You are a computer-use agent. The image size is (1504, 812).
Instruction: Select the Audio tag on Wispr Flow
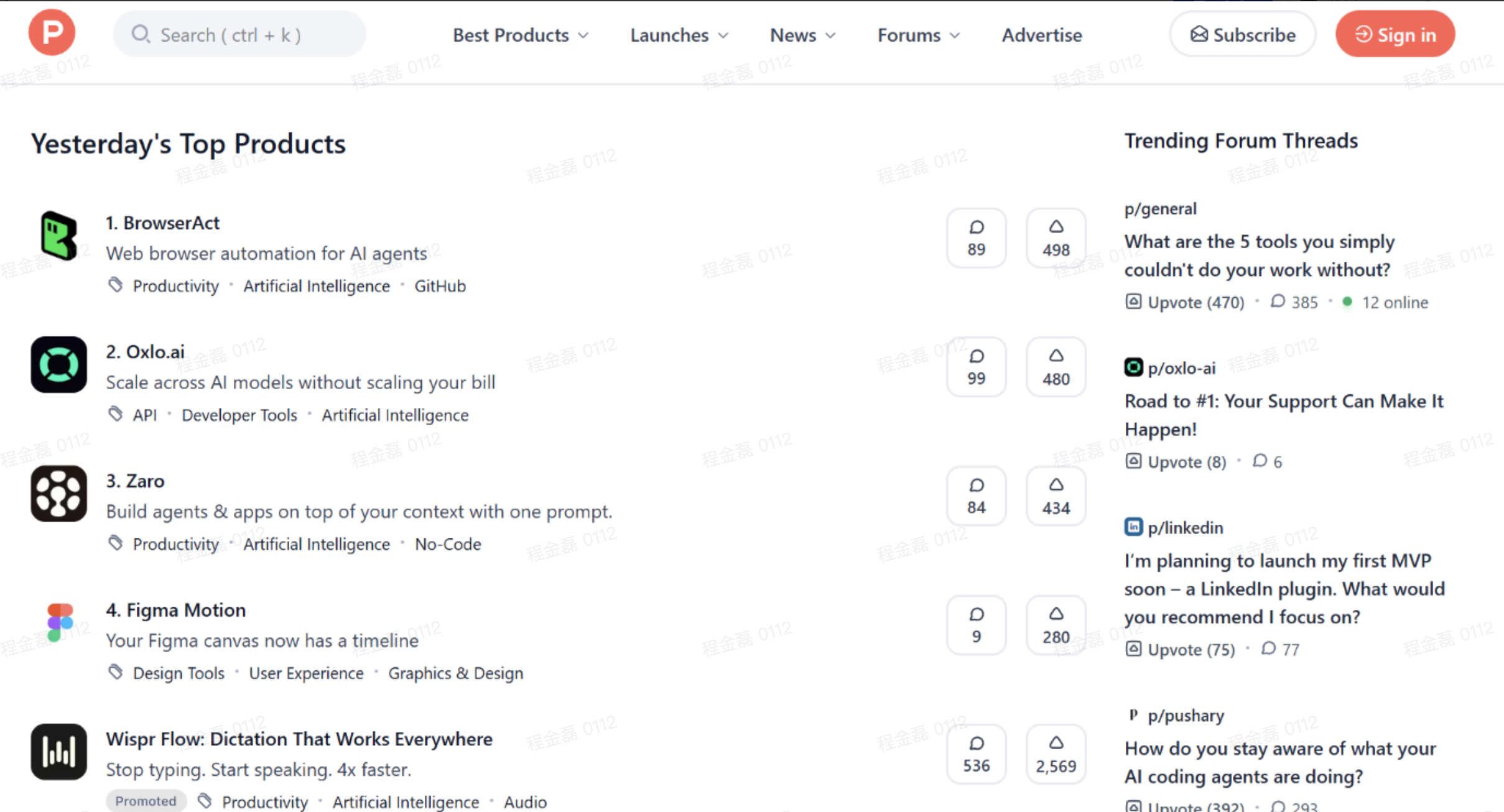click(526, 802)
